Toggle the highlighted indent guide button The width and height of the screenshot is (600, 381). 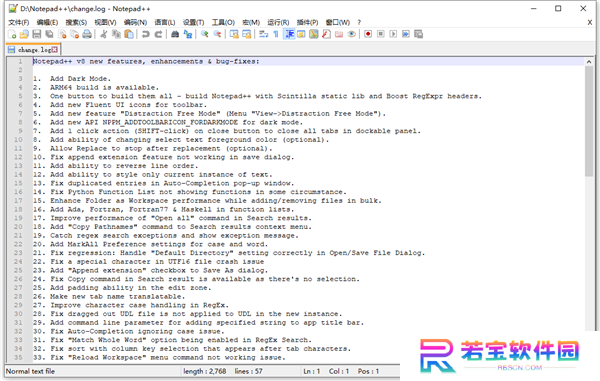coord(289,34)
